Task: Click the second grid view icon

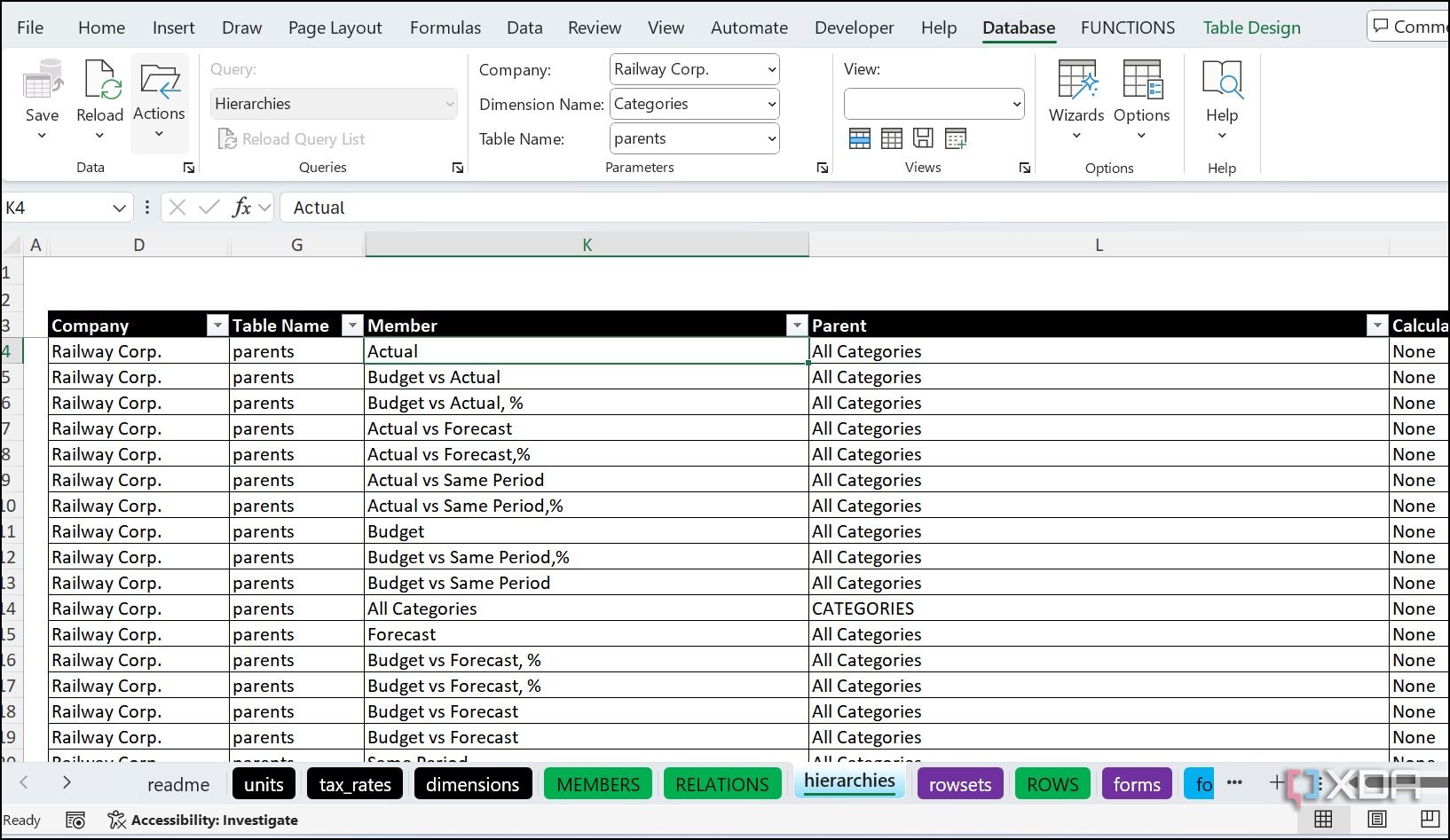Action: (892, 138)
